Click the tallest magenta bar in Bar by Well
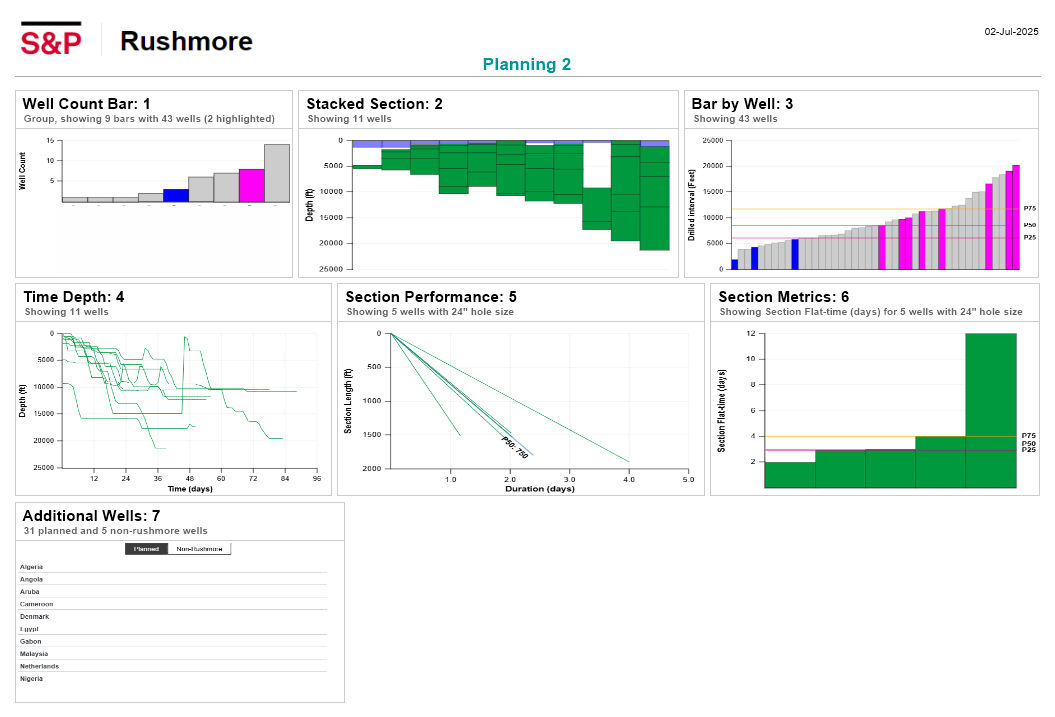 [x=1016, y=217]
